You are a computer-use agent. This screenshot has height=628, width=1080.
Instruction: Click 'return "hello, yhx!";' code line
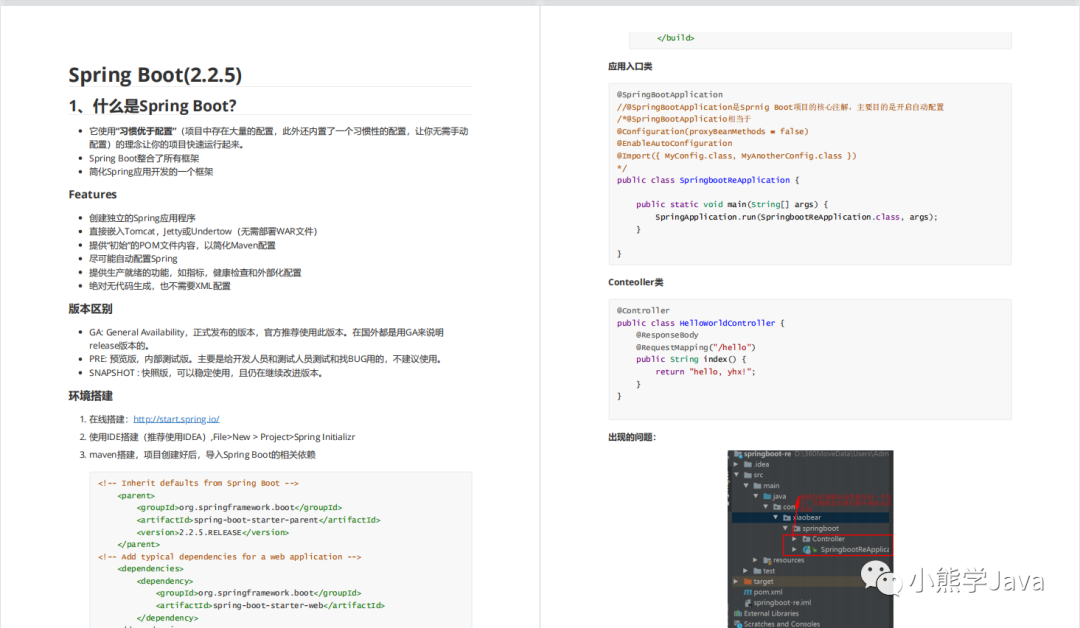point(705,372)
